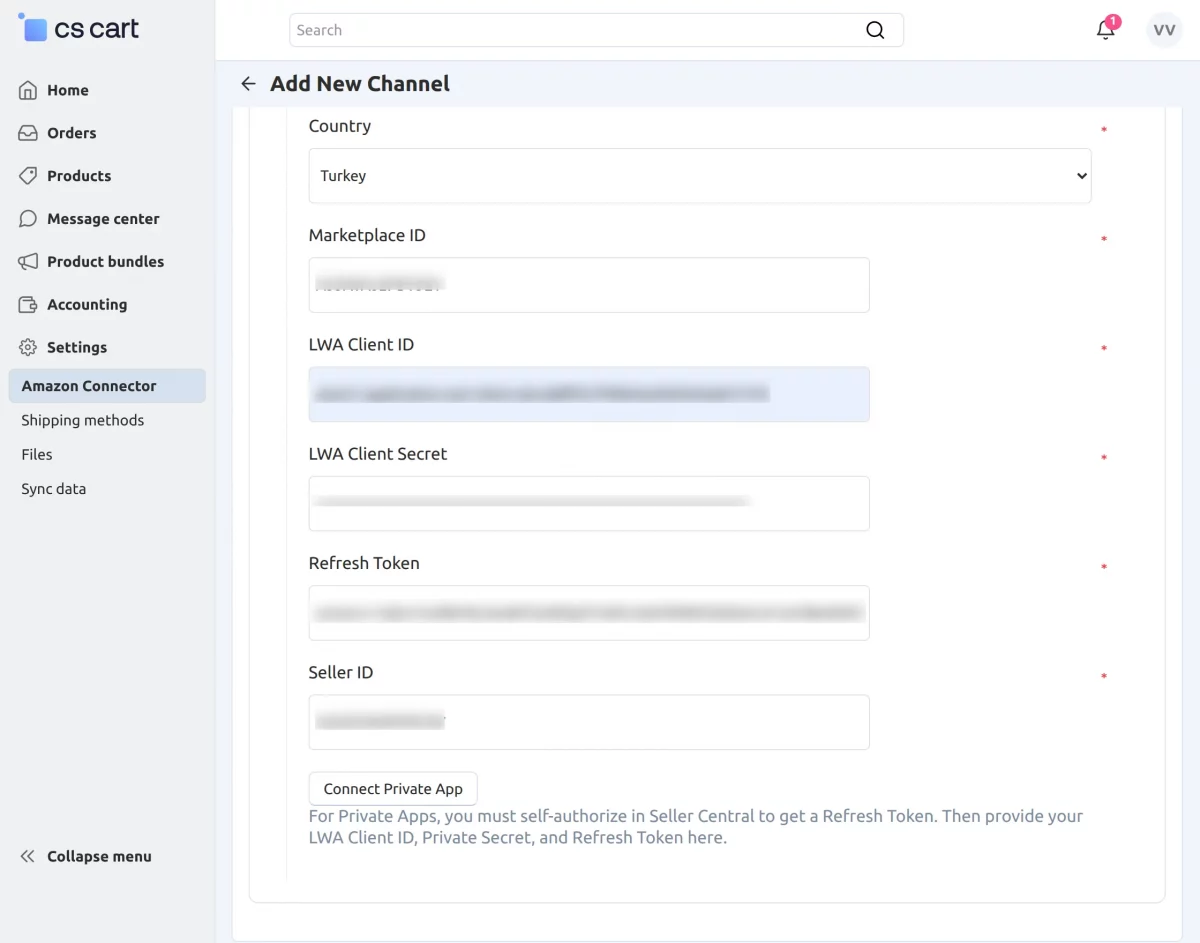Open Product bundles in the sidebar
1200x943 pixels.
tap(107, 262)
